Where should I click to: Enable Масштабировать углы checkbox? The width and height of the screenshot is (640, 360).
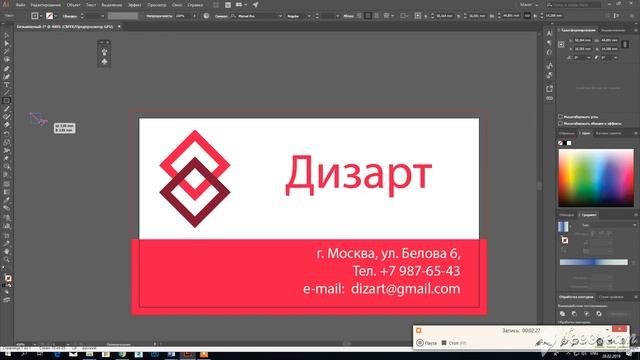click(x=560, y=117)
